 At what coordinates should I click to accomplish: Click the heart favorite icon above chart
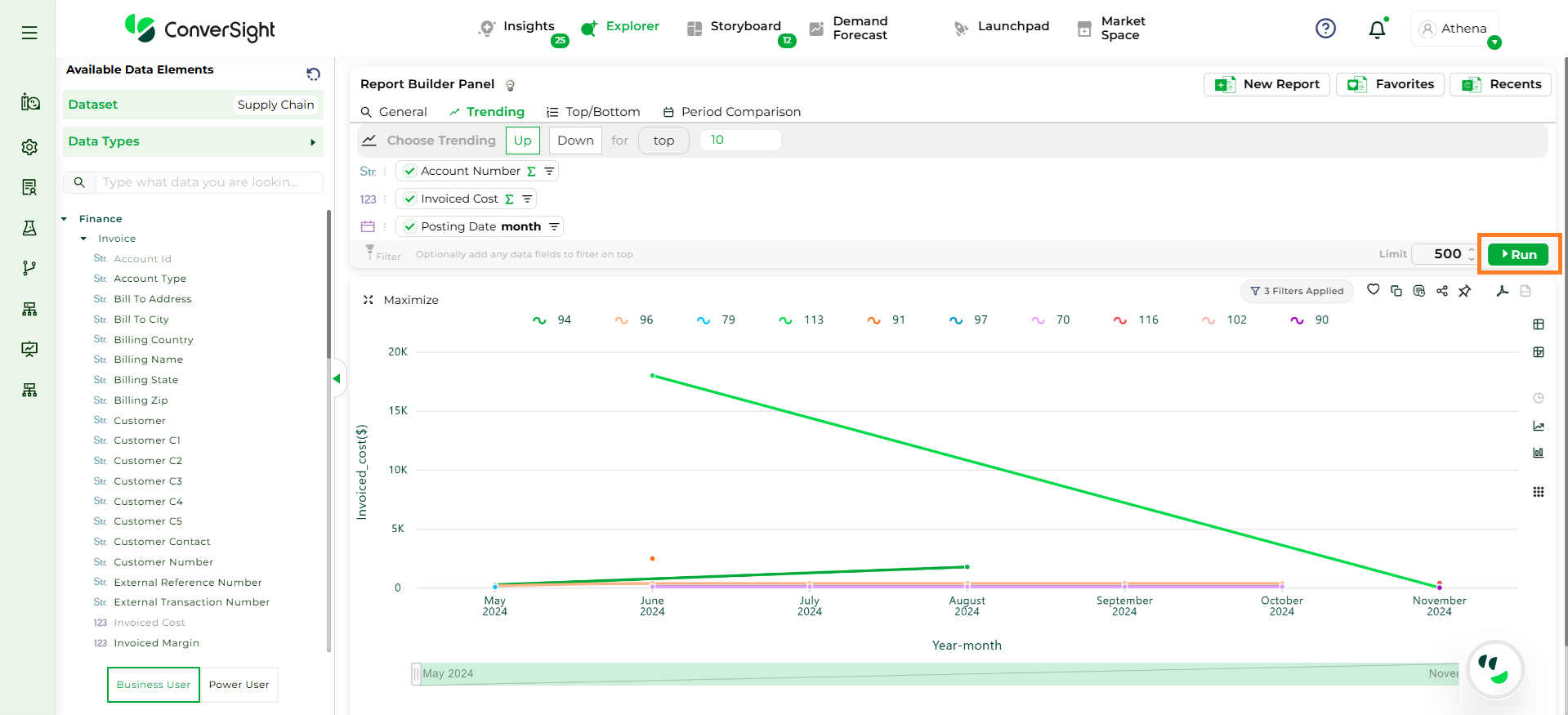click(1374, 290)
